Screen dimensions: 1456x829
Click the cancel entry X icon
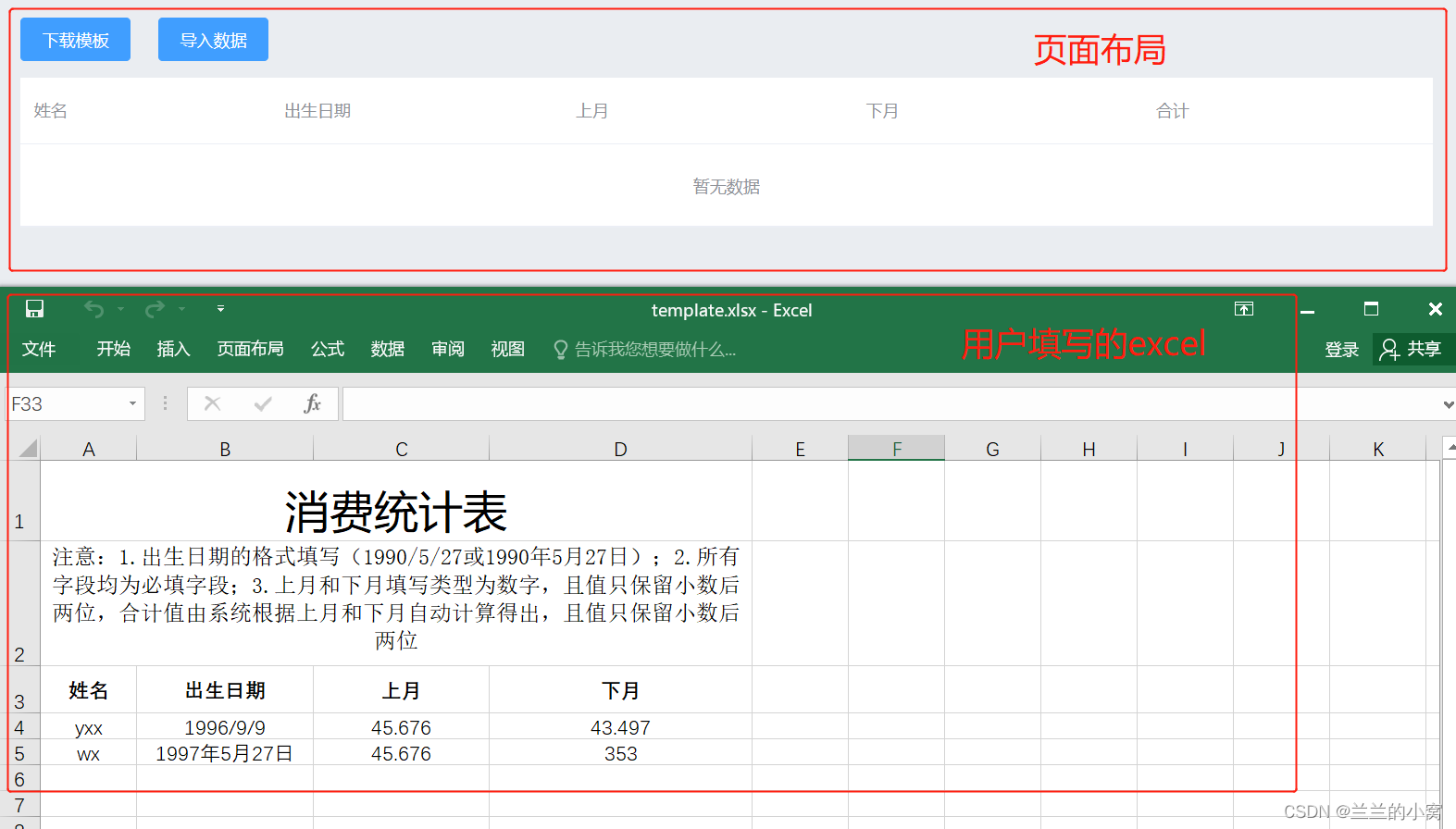pos(213,403)
